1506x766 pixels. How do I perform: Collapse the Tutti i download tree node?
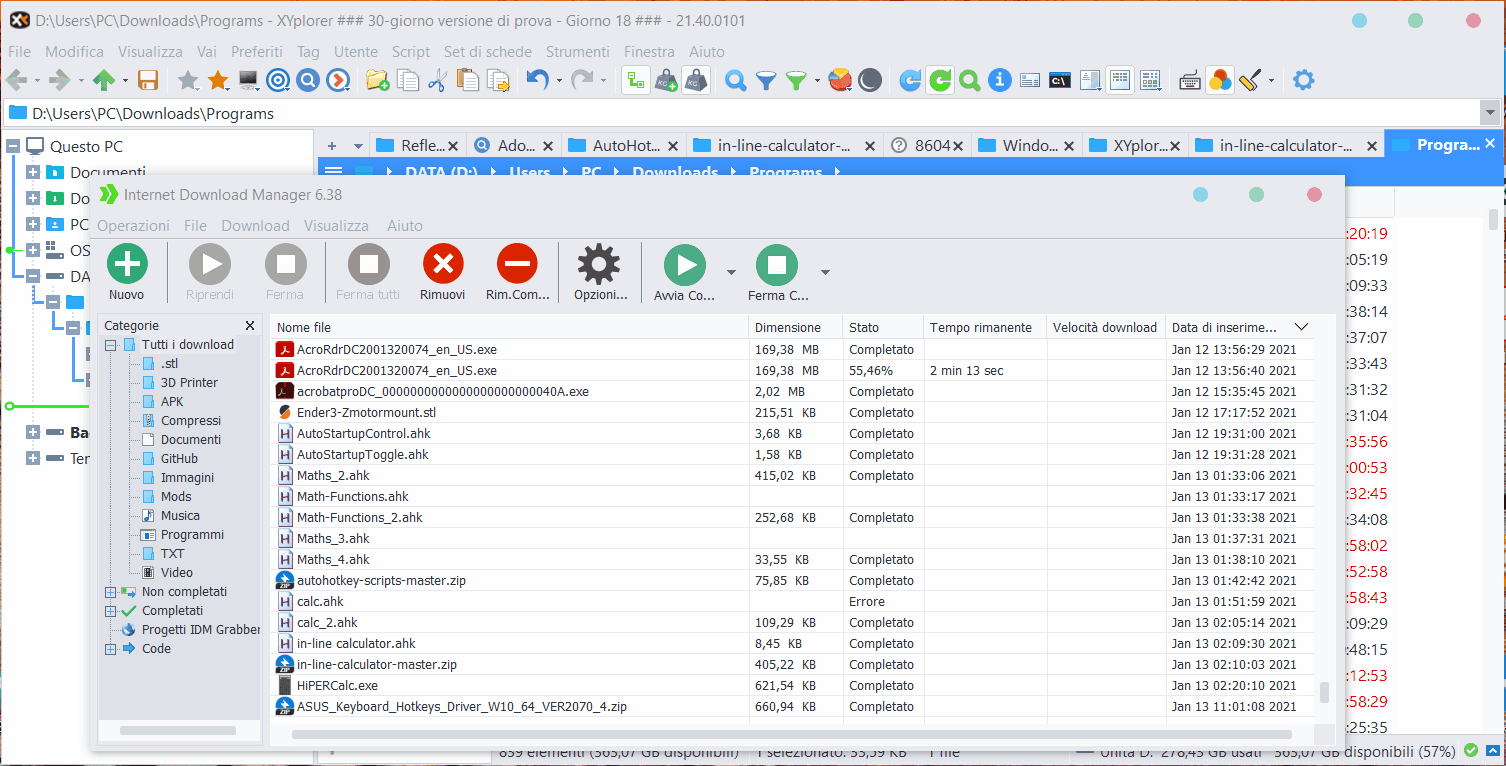(x=111, y=345)
